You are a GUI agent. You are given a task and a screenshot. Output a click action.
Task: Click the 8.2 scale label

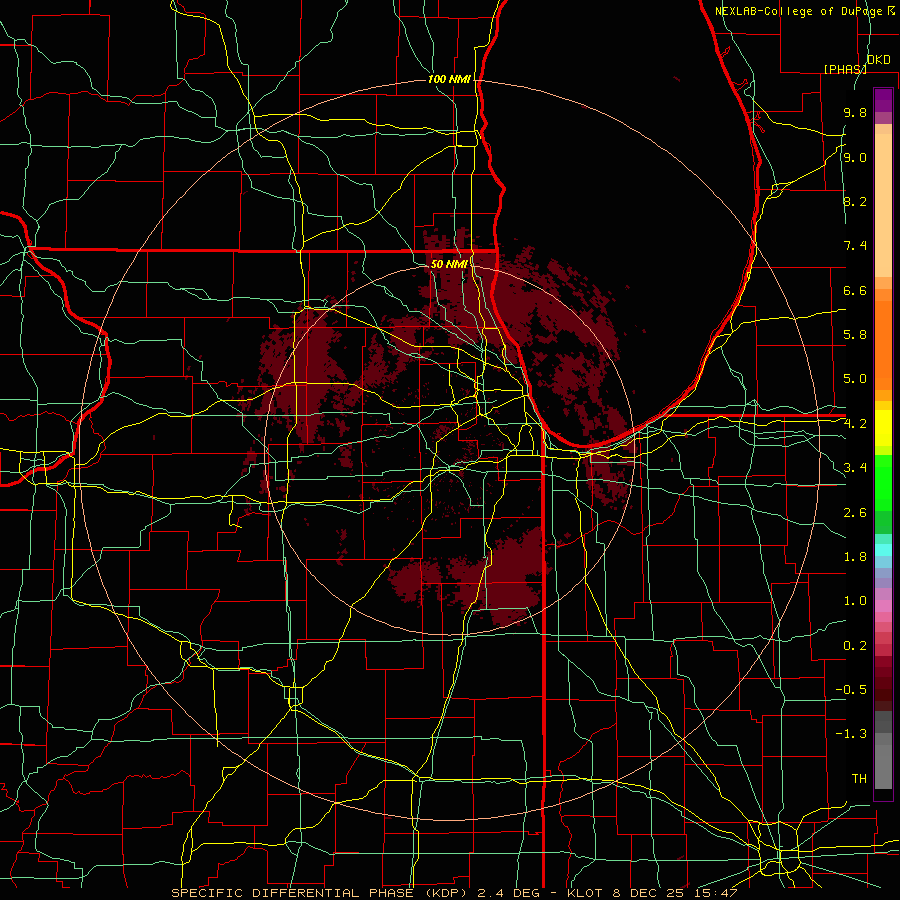pos(855,202)
